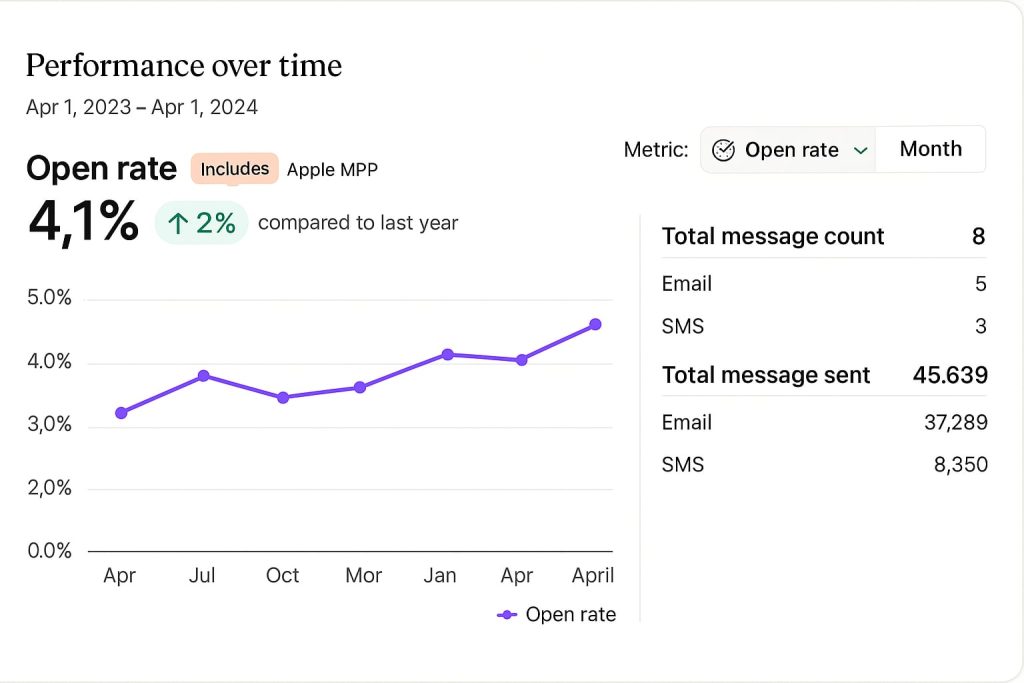Click the date range Apr 1, 2023 text

[x=78, y=108]
